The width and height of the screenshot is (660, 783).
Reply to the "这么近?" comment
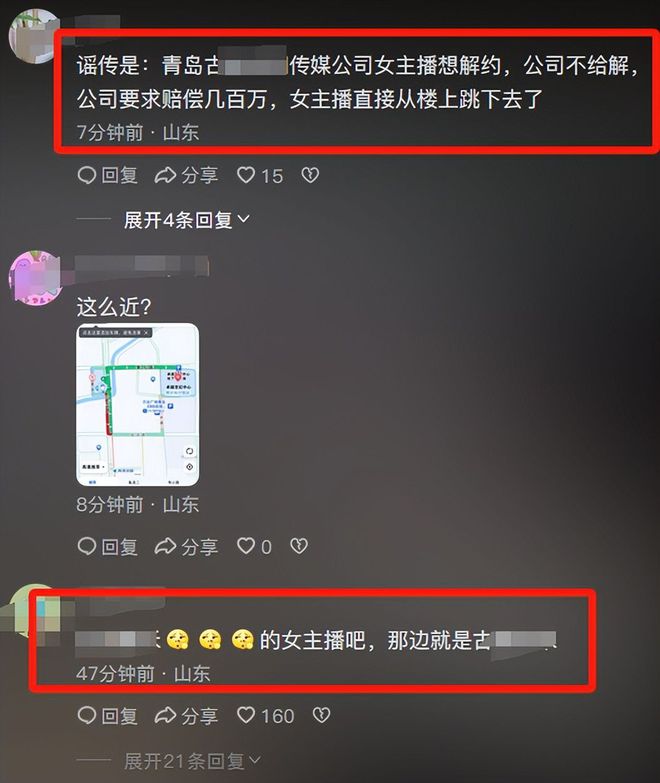107,546
